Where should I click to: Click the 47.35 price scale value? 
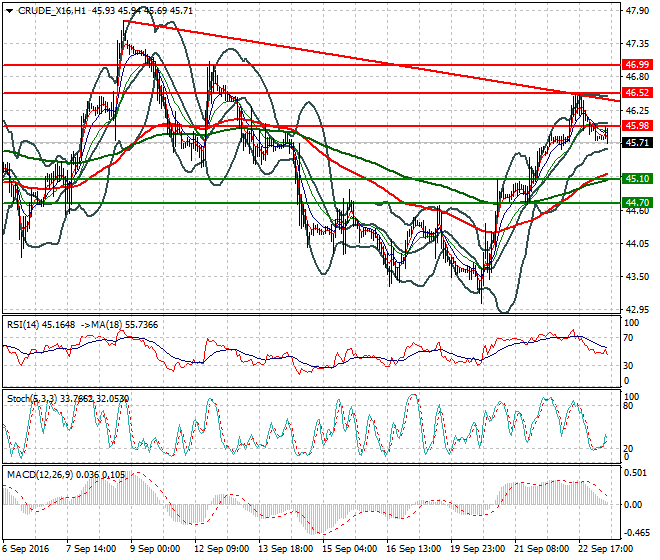click(x=637, y=43)
